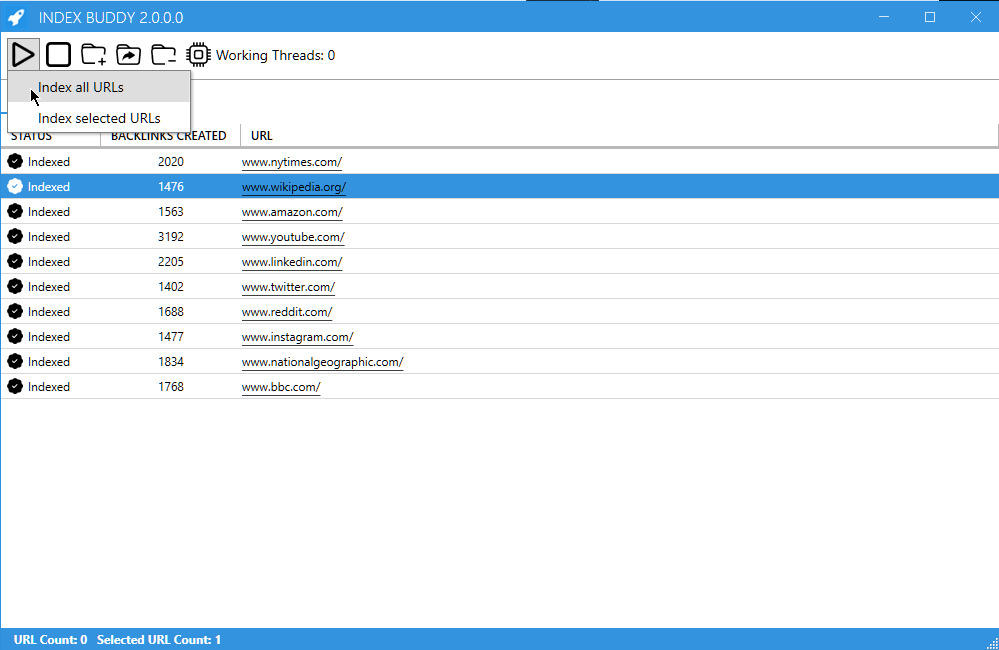The image size is (999, 650).
Task: Remove URLs with the folder-minus icon
Action: 163,54
